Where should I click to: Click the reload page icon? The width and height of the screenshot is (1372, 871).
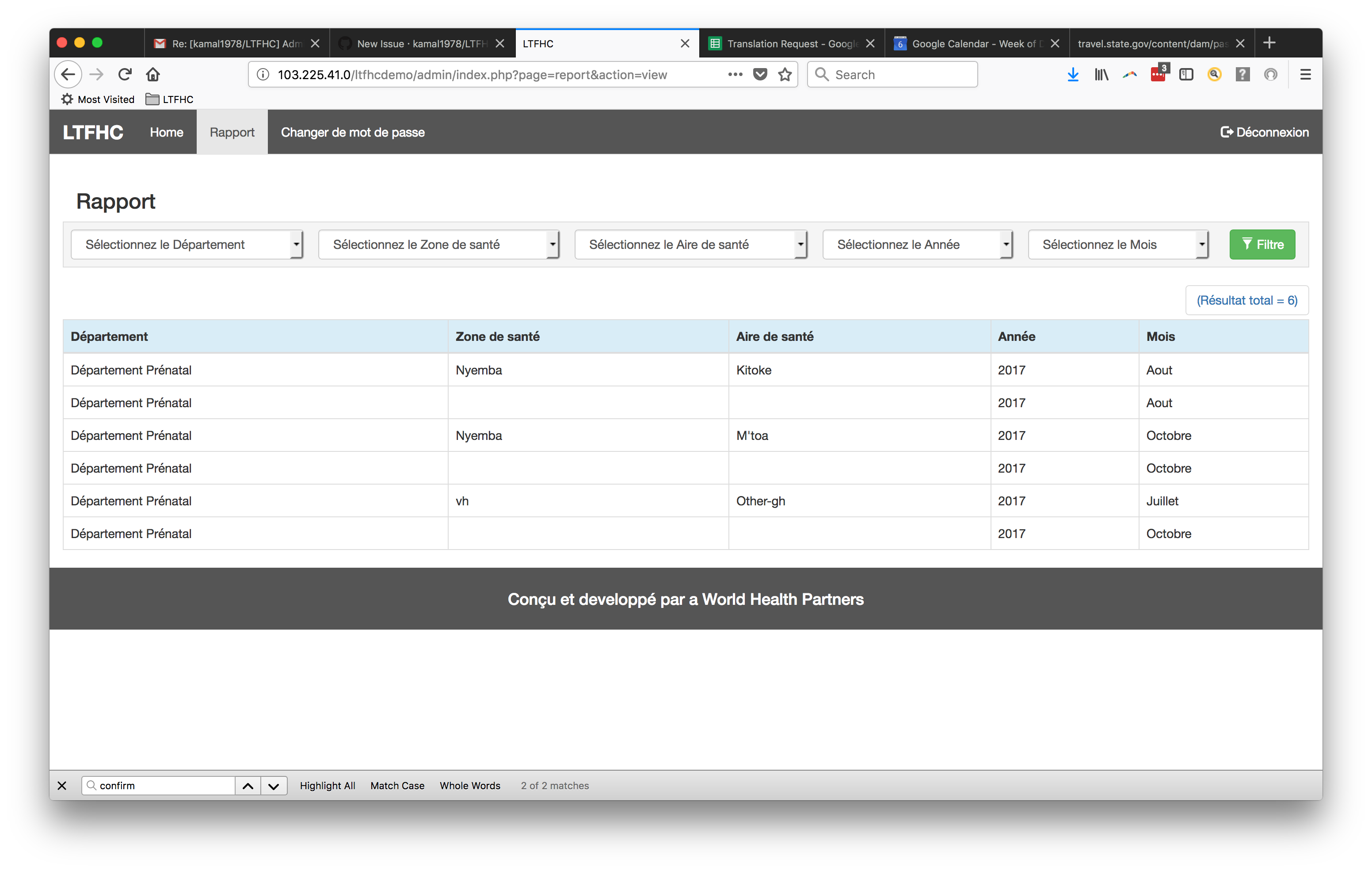point(125,75)
